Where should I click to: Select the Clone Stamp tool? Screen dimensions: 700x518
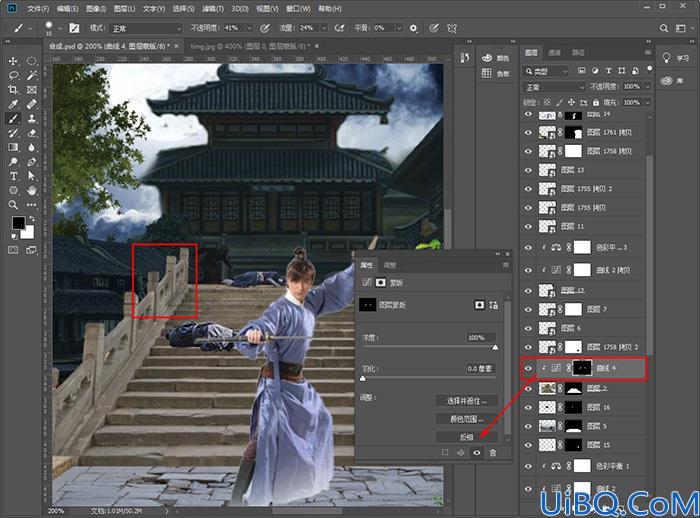click(x=31, y=119)
